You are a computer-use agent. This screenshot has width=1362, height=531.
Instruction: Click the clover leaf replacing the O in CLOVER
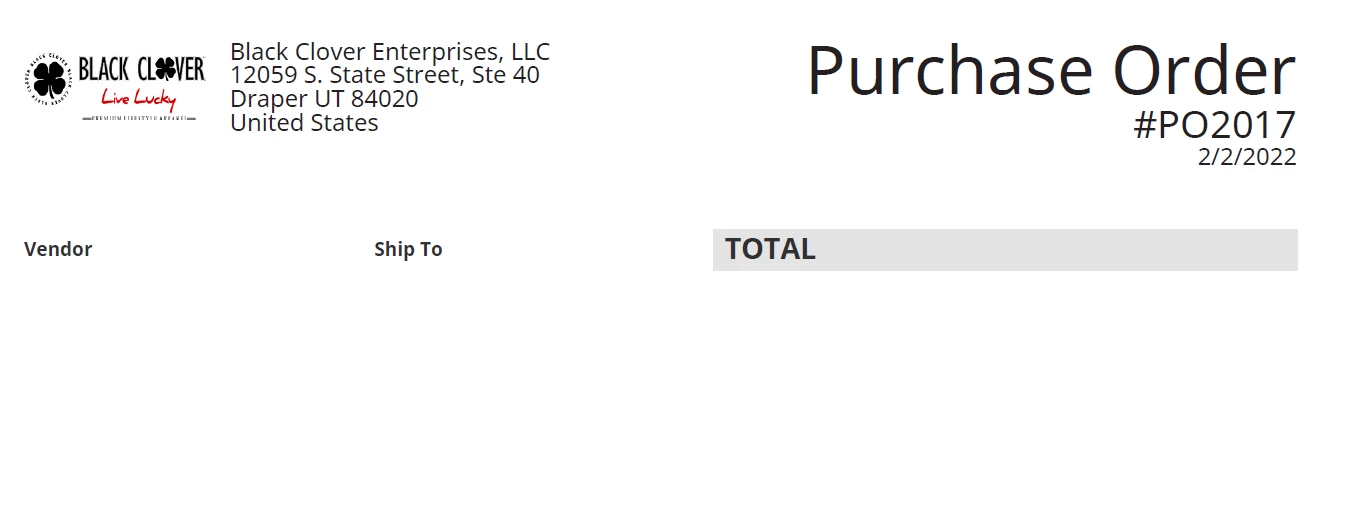coord(163,70)
